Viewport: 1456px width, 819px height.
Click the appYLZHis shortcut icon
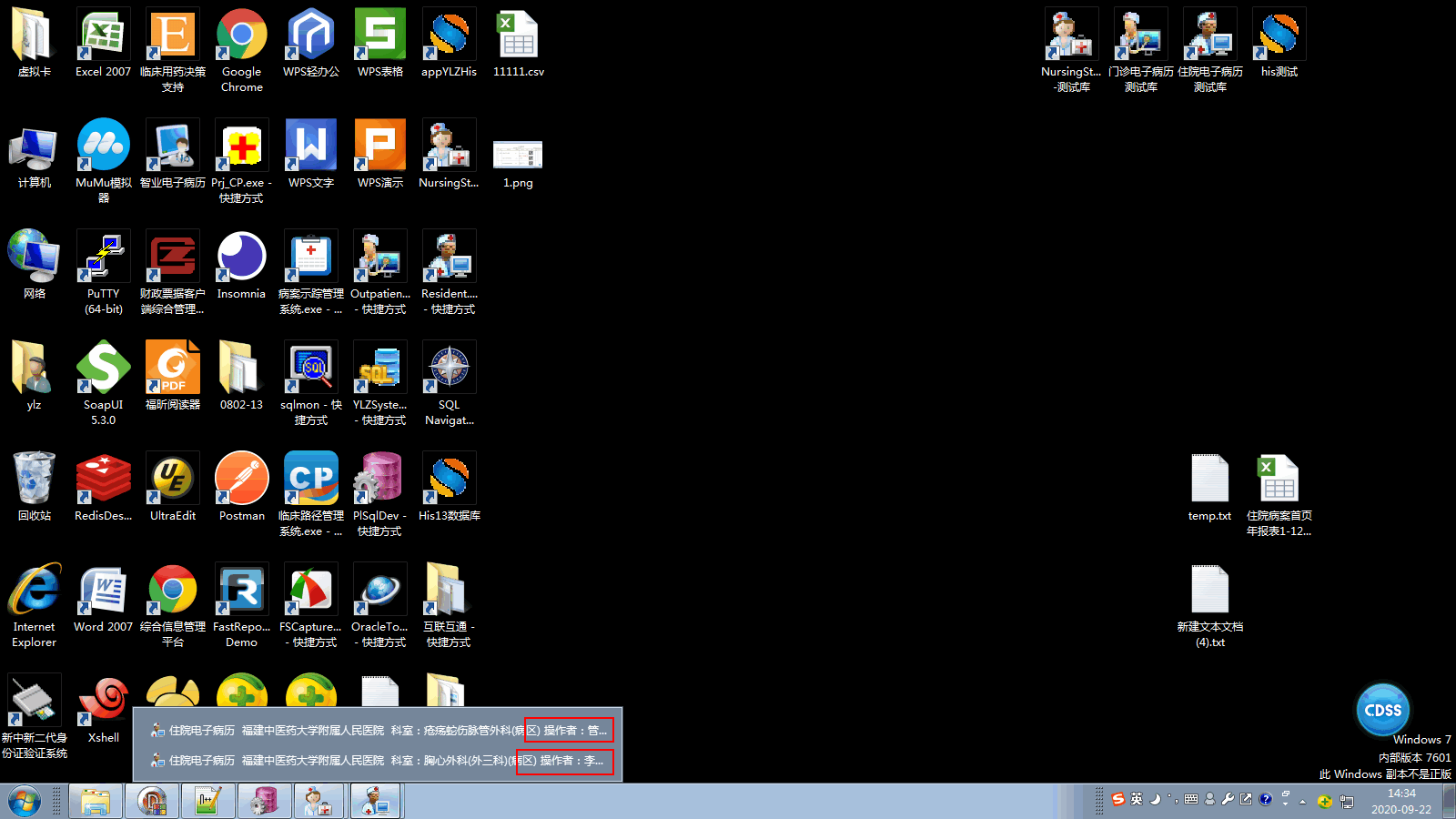[x=450, y=44]
